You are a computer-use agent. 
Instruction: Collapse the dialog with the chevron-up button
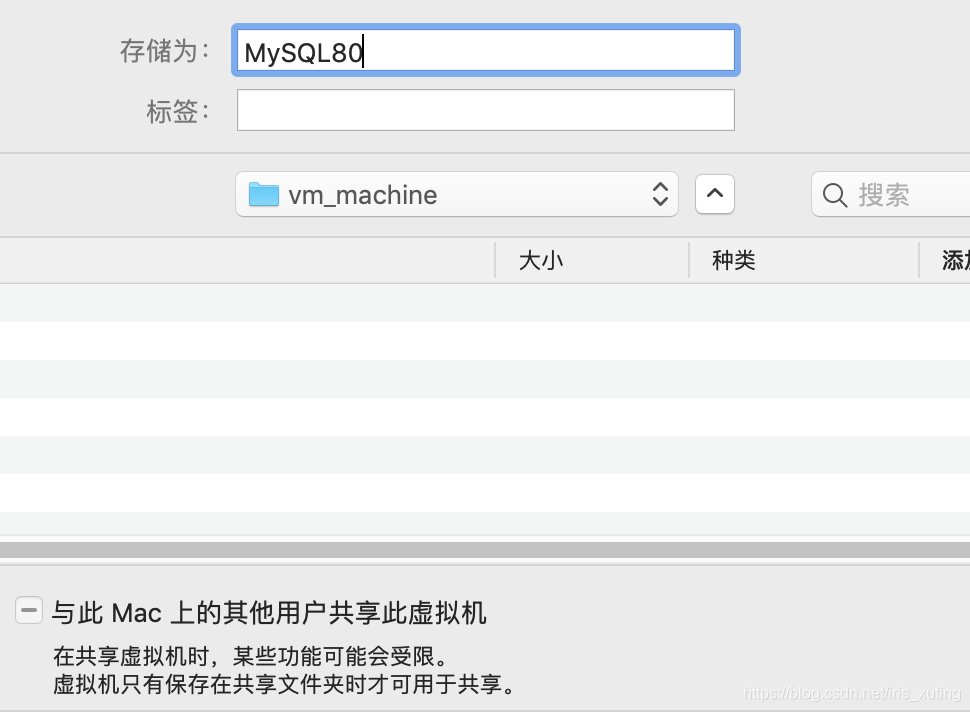pyautogui.click(x=715, y=194)
